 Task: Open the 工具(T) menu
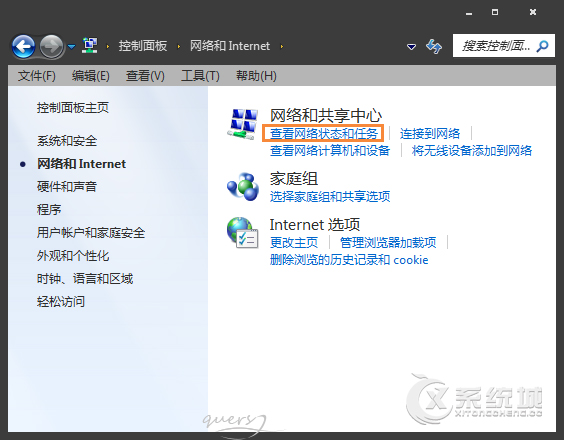(200, 76)
